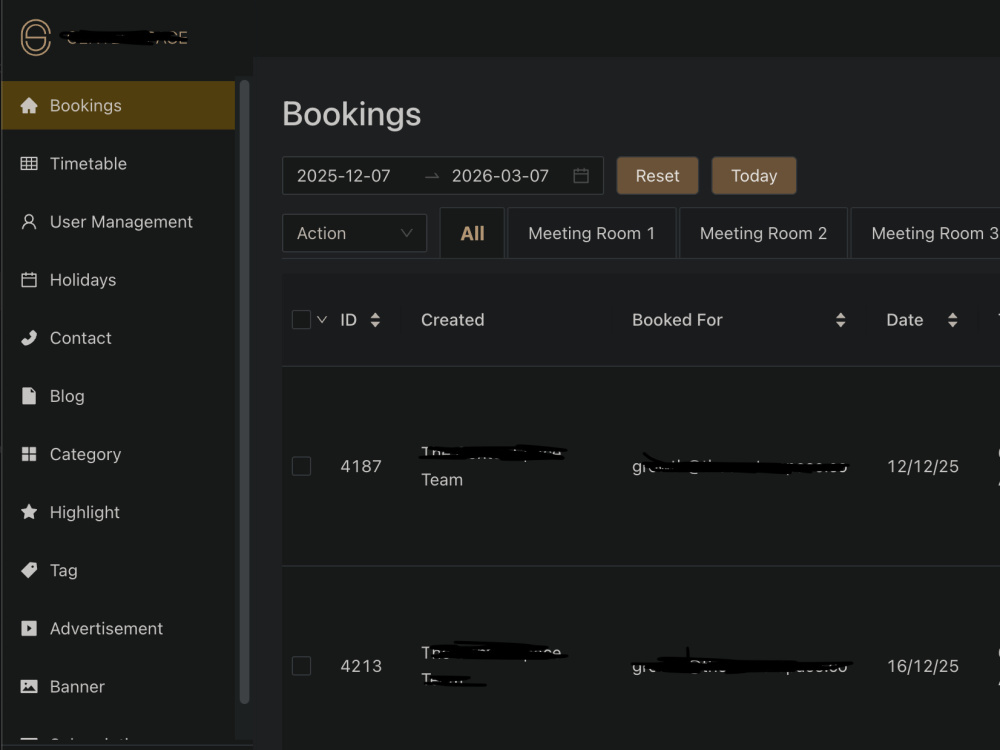Viewport: 1000px width, 750px height.
Task: Open the Blog section
Action: [119, 395]
